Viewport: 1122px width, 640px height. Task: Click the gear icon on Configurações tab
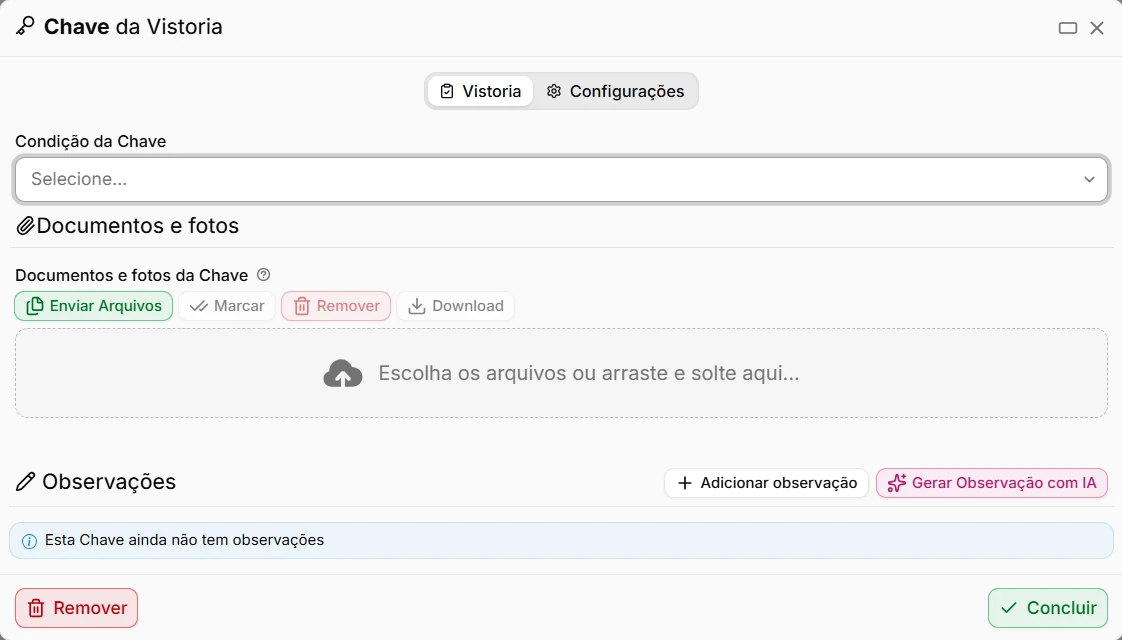click(554, 92)
